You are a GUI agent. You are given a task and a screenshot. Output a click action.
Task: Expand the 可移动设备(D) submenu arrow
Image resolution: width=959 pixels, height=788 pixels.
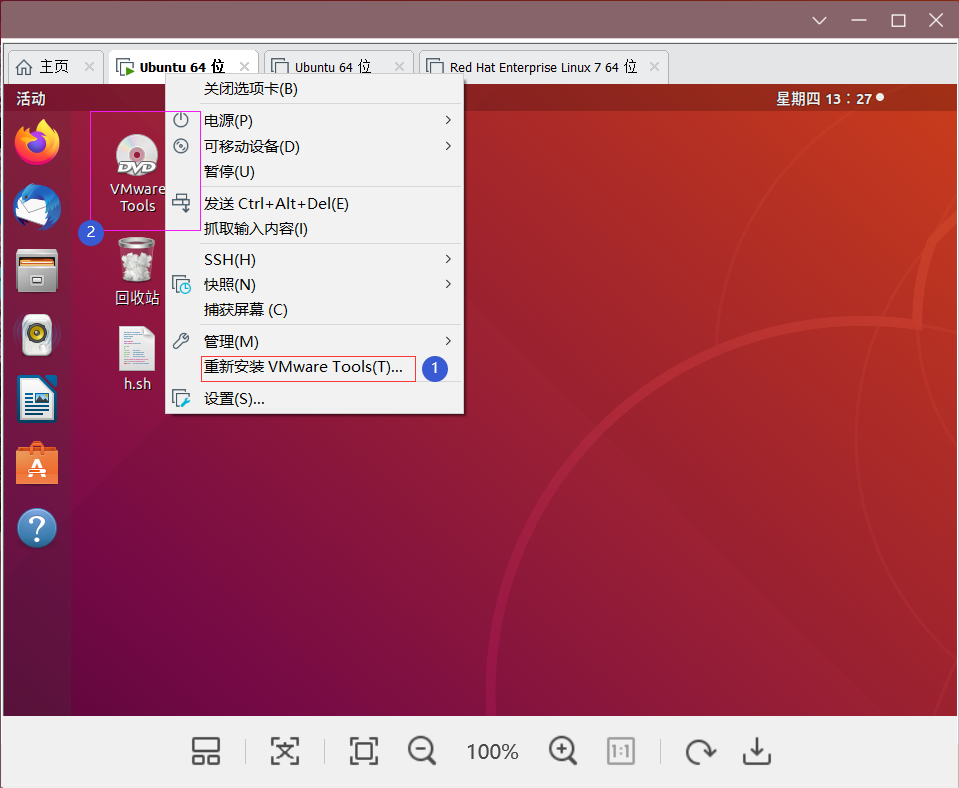pyautogui.click(x=448, y=146)
